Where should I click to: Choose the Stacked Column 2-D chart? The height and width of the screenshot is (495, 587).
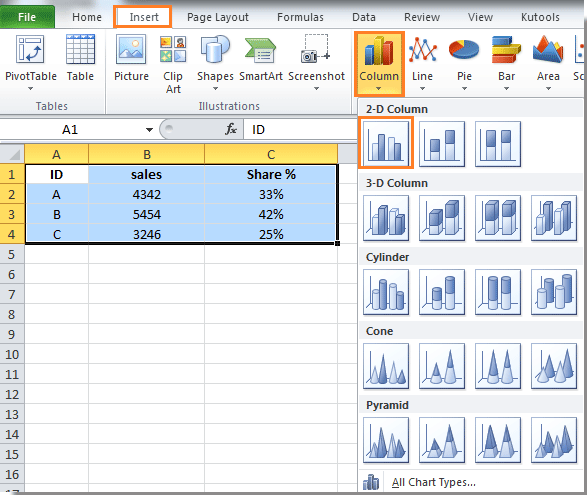click(x=442, y=143)
